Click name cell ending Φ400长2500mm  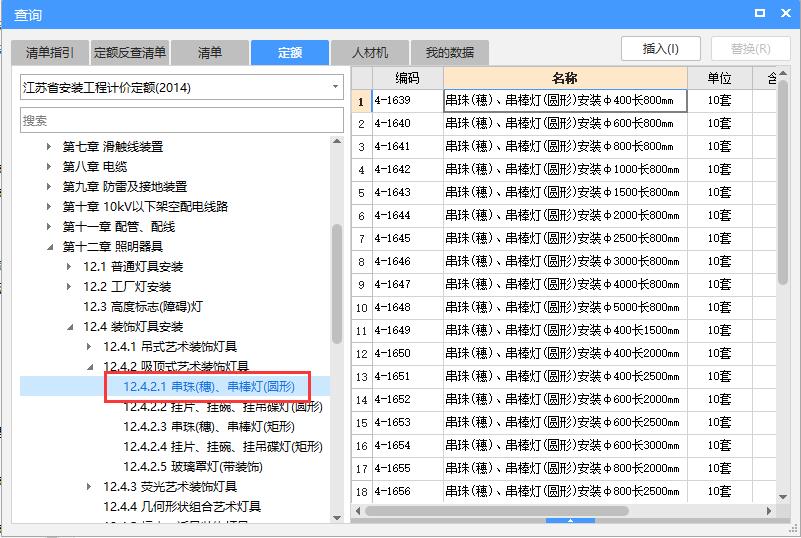pos(565,376)
